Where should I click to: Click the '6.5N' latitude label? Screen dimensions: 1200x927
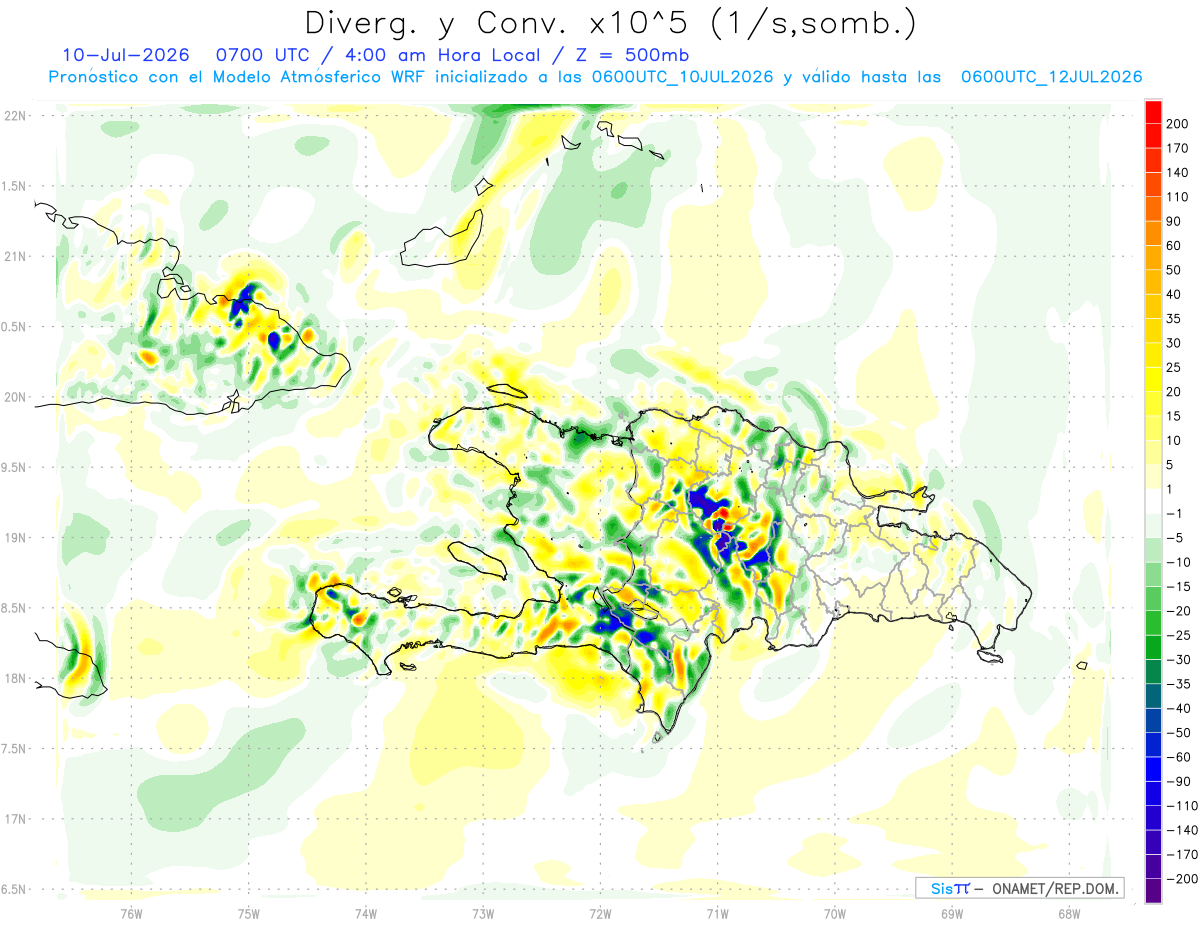[15, 889]
